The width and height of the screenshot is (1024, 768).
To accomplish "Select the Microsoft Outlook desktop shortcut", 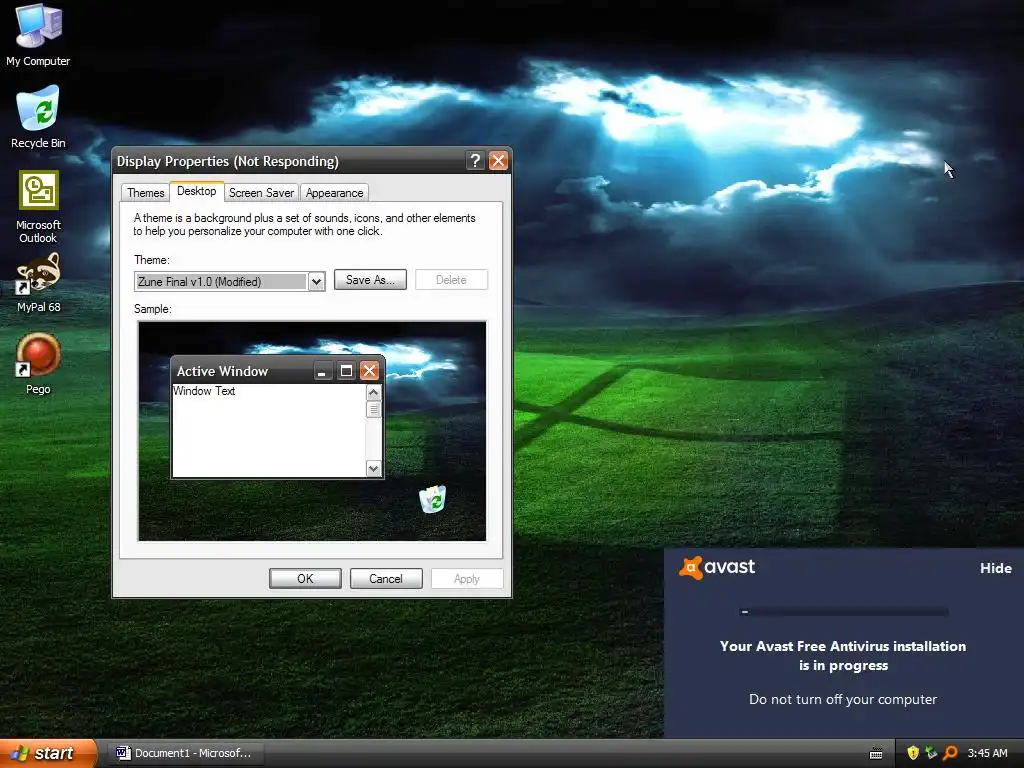I will click(x=38, y=207).
